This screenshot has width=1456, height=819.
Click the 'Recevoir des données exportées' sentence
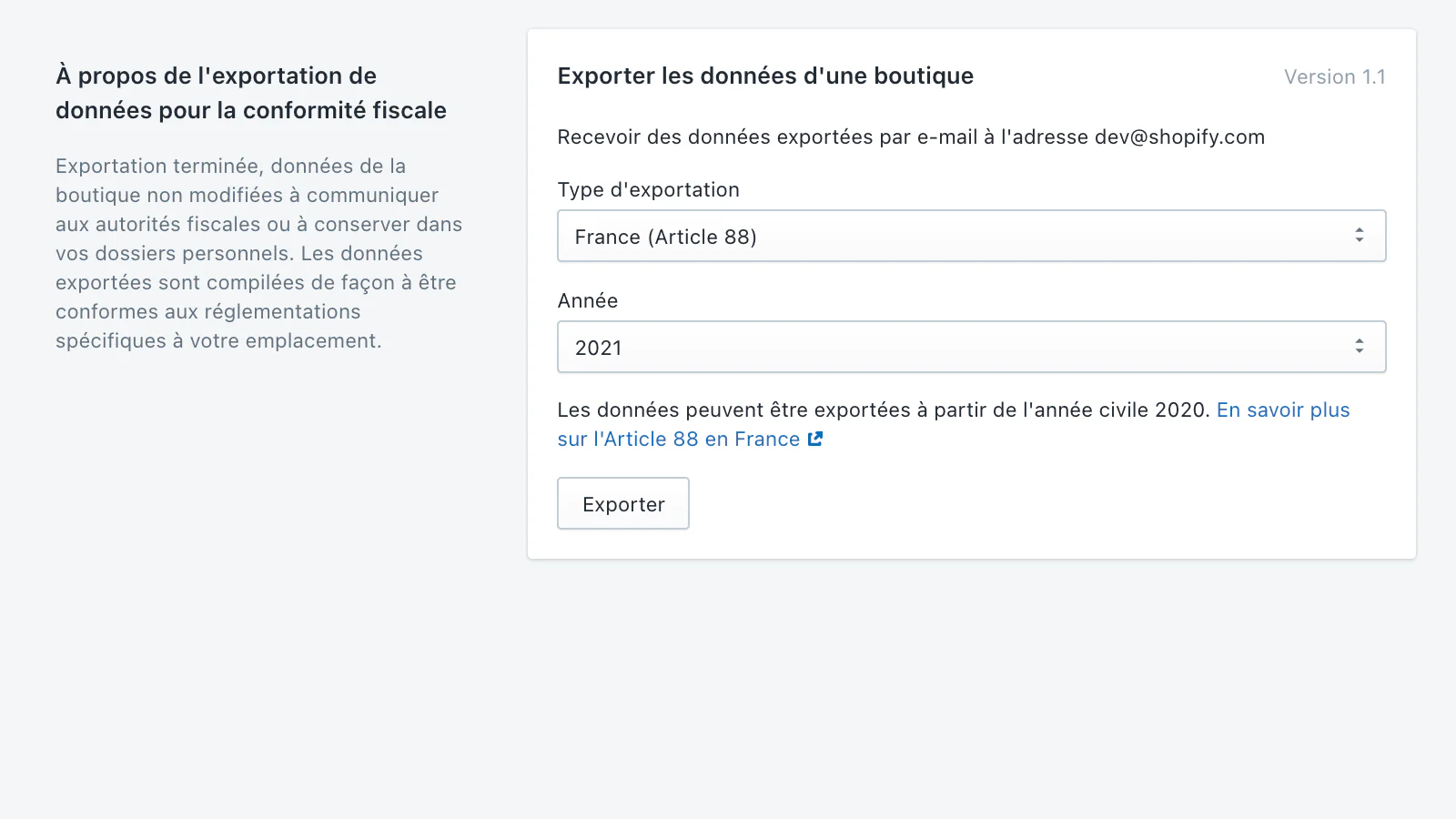(x=911, y=136)
